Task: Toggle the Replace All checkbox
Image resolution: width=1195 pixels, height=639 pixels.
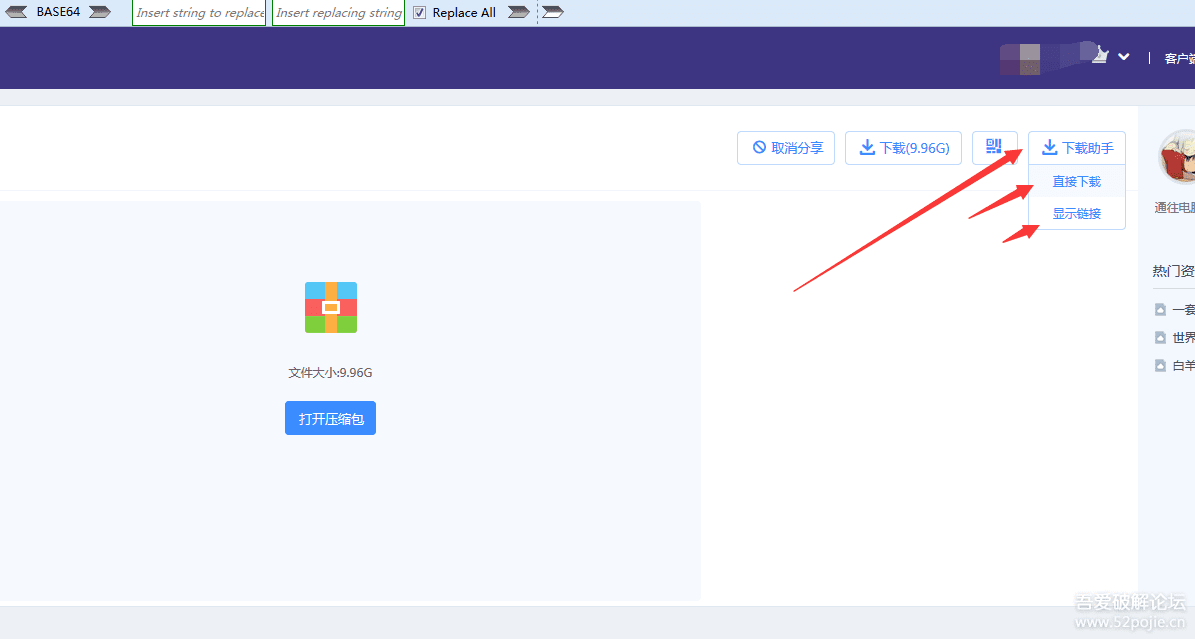Action: coord(420,13)
